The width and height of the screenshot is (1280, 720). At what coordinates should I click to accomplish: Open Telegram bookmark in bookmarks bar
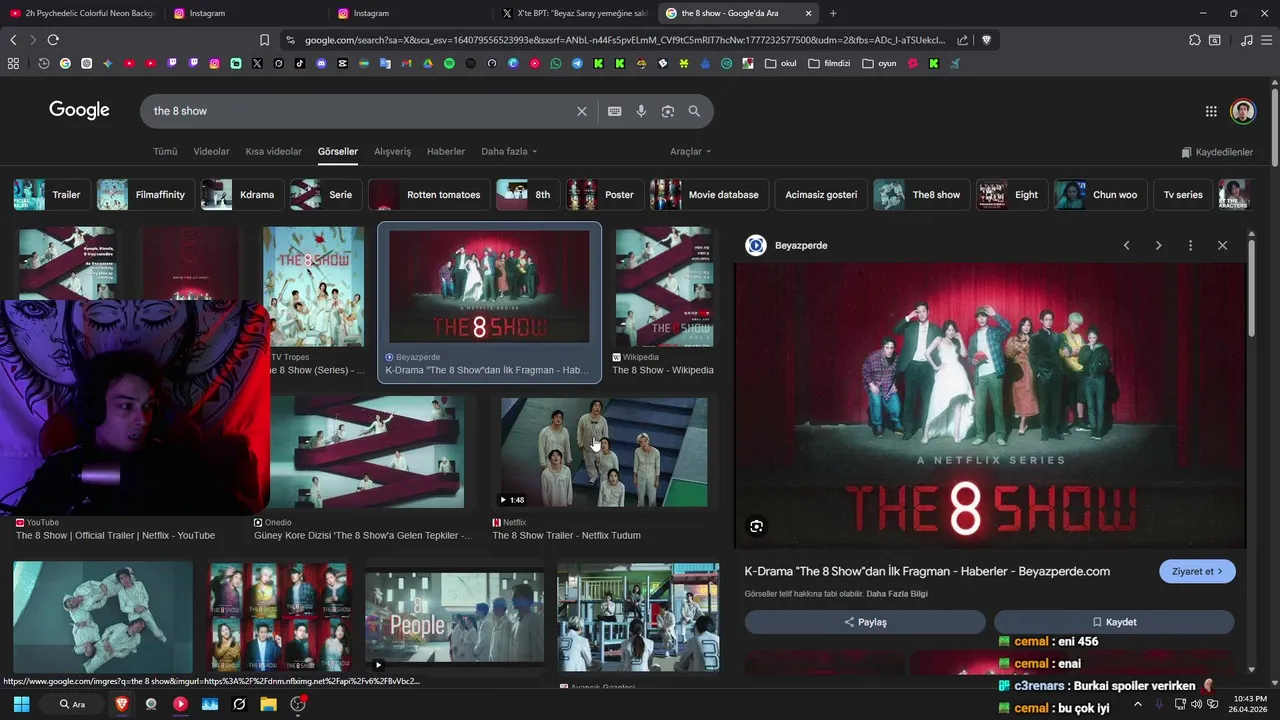(577, 63)
